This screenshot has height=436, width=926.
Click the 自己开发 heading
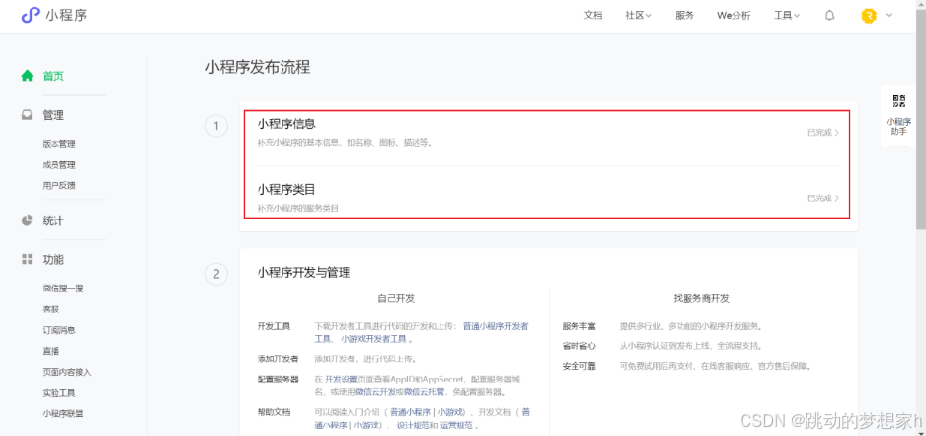click(x=396, y=299)
